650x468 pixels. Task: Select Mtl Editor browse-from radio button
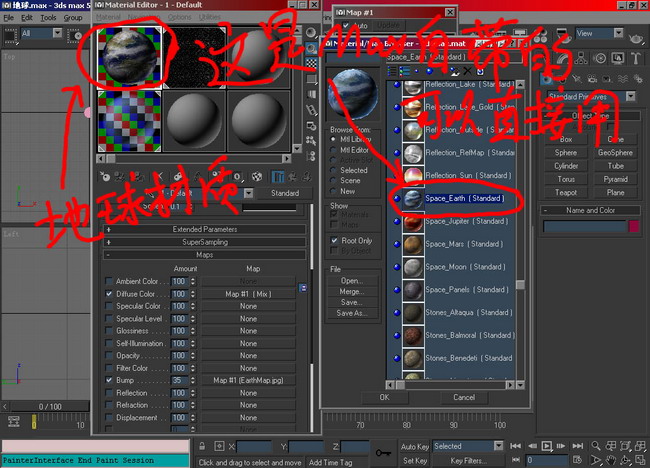tap(333, 150)
